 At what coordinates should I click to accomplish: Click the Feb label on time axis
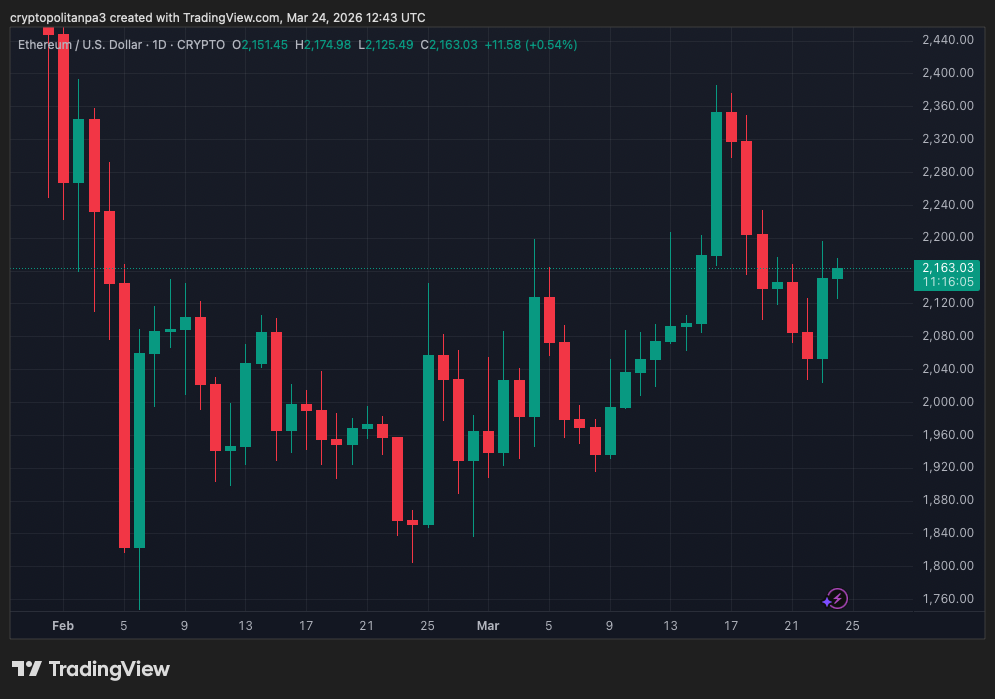(x=62, y=626)
